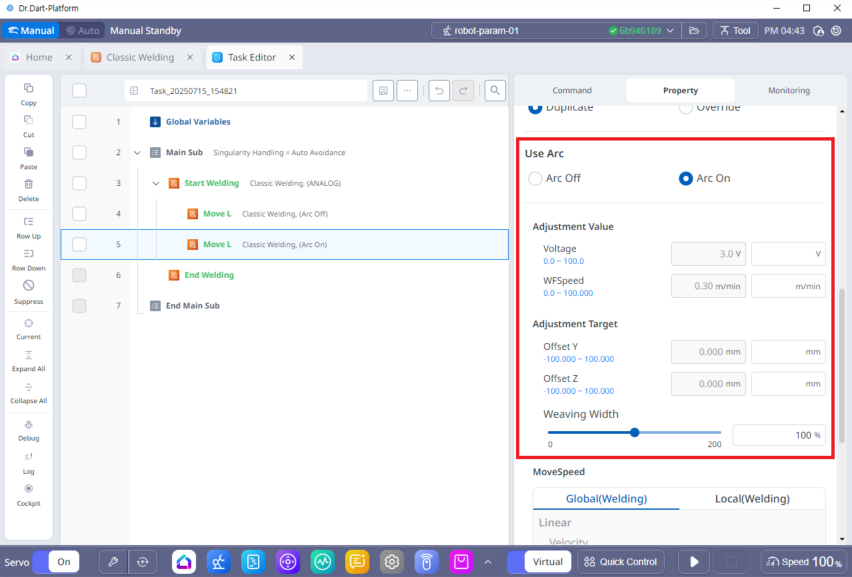This screenshot has width=852, height=577.
Task: Open the search magnifier in Task Editor
Action: [494, 91]
